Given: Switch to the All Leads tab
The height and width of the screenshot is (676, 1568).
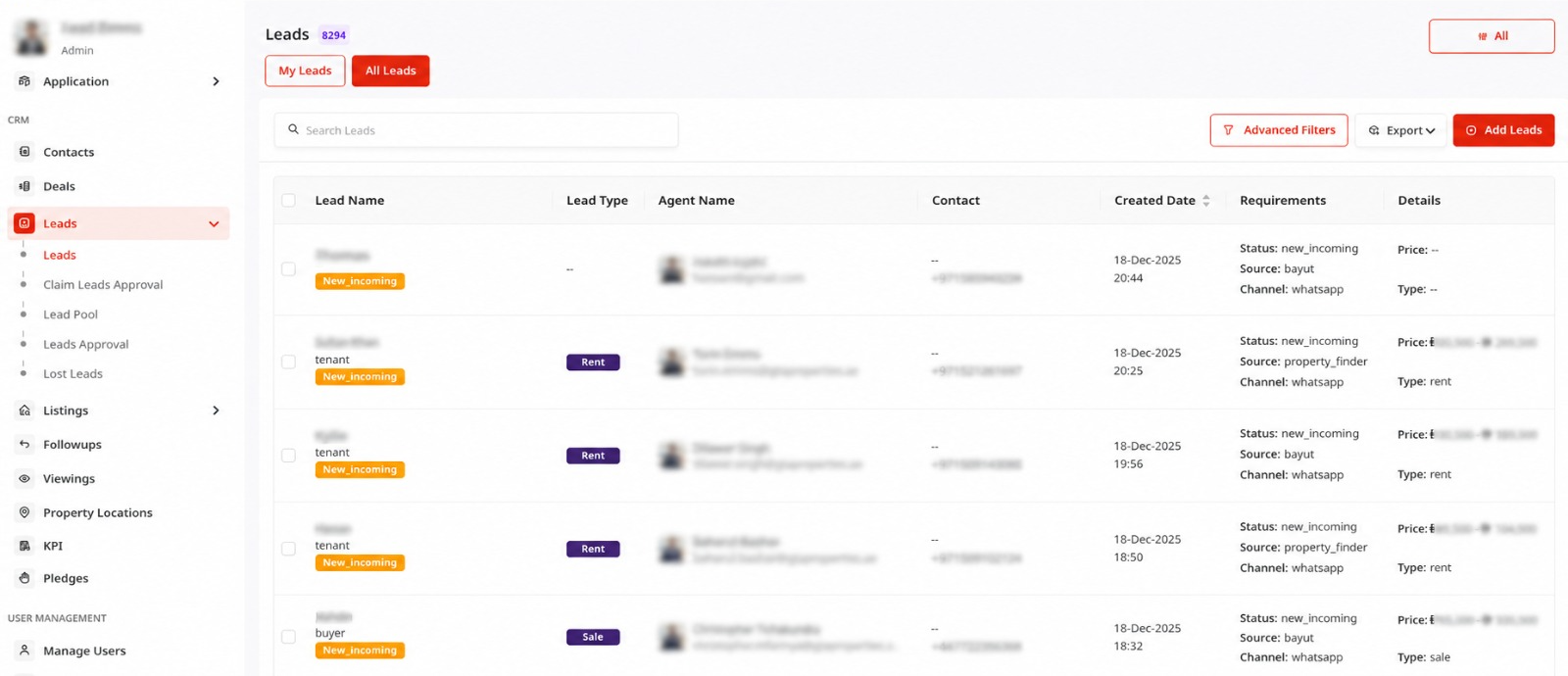Looking at the screenshot, I should click(391, 71).
